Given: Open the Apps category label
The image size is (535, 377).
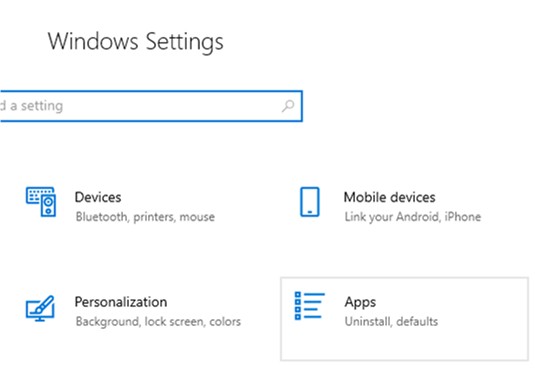Looking at the screenshot, I should tap(360, 302).
